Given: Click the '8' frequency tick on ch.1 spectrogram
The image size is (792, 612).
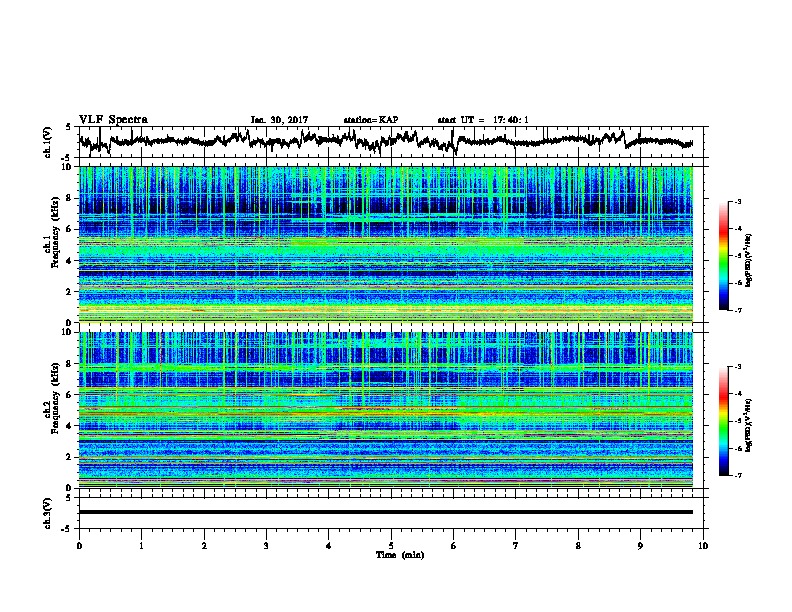Looking at the screenshot, I should pos(71,198).
